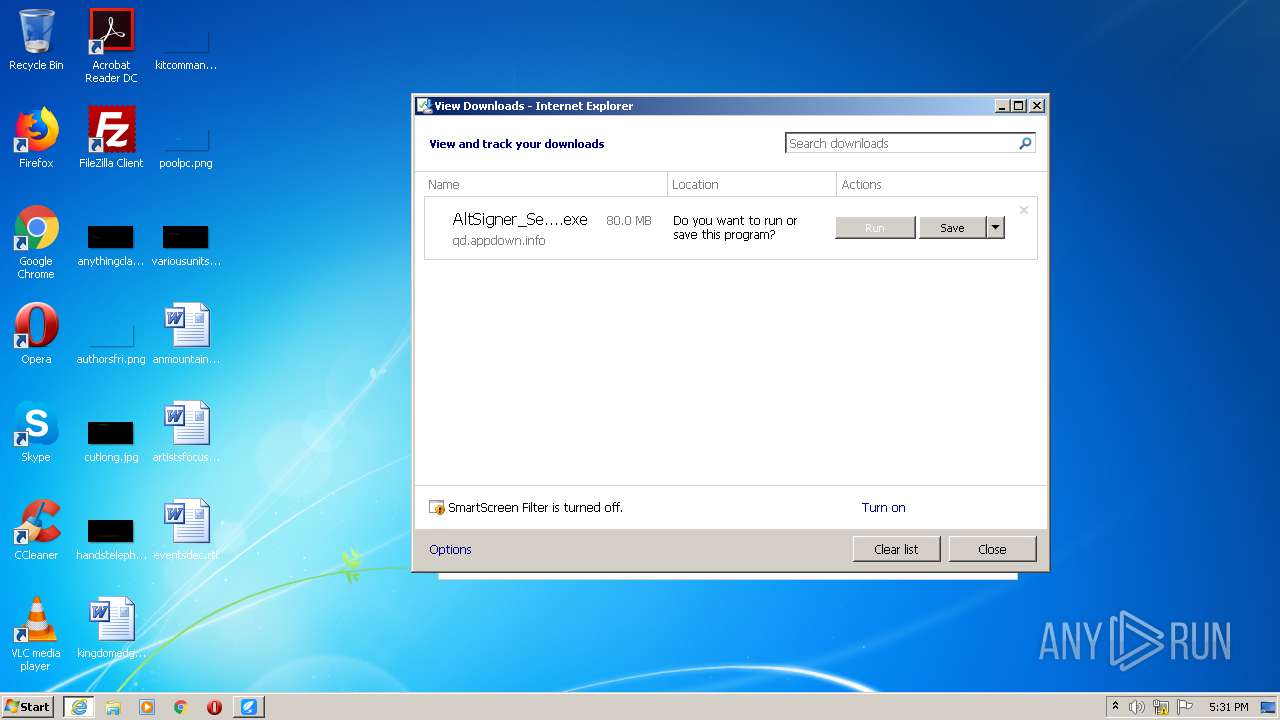Launch Google Chrome desktop shortcut

click(x=36, y=242)
